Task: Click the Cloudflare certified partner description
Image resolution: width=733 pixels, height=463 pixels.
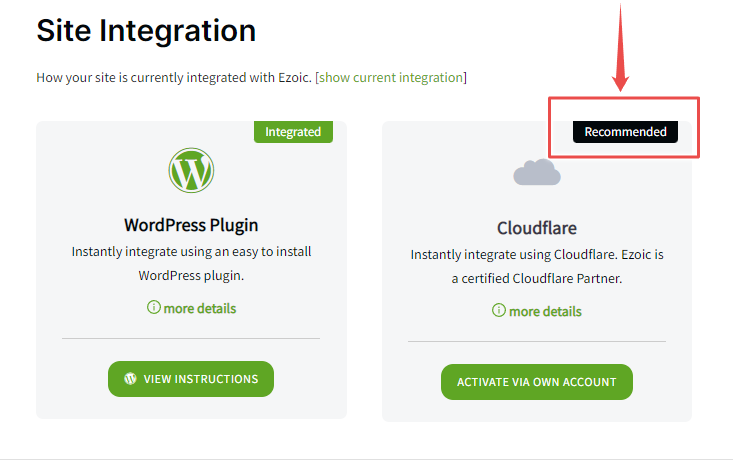Action: [x=537, y=266]
